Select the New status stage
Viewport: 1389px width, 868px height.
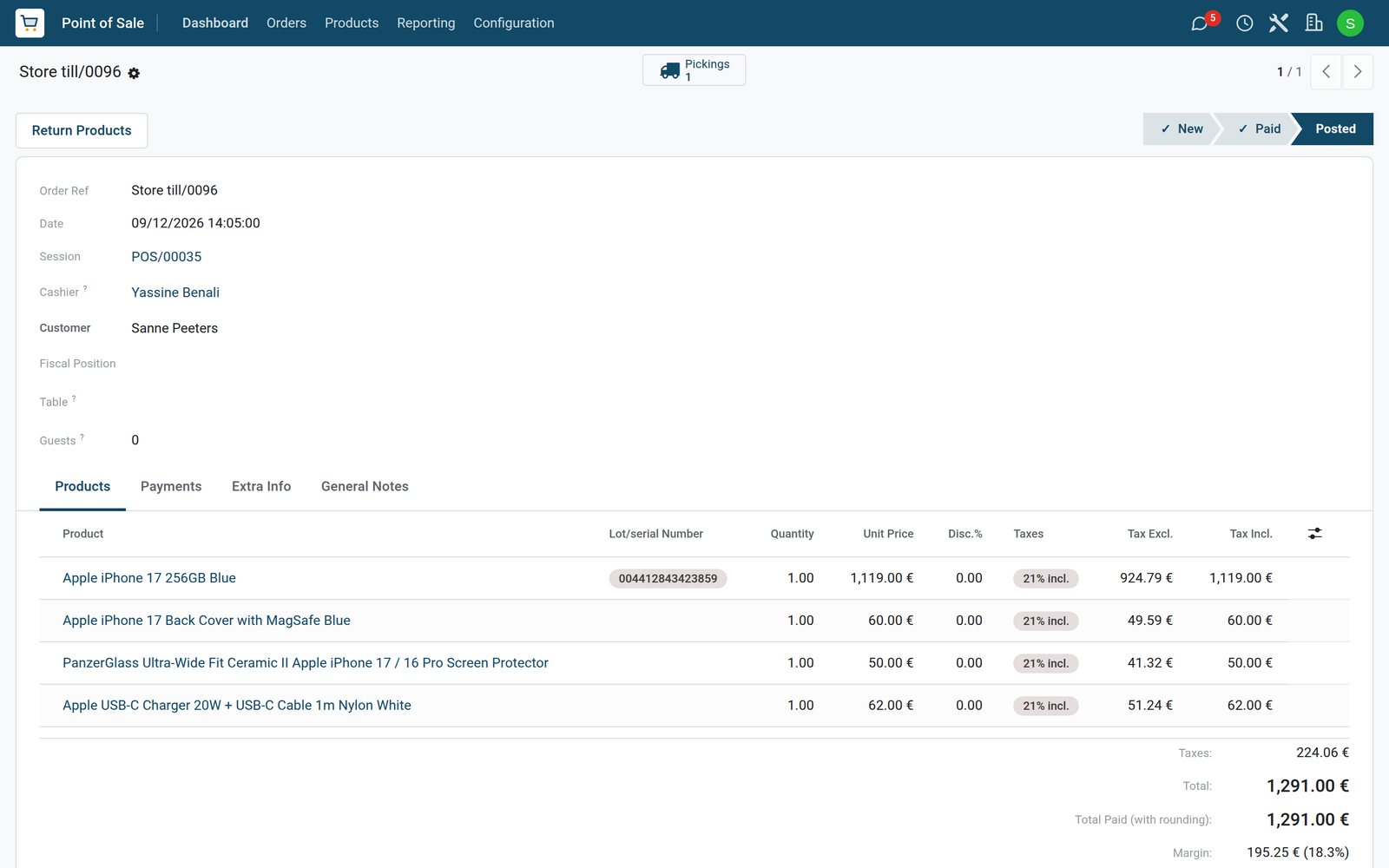[x=1180, y=128]
